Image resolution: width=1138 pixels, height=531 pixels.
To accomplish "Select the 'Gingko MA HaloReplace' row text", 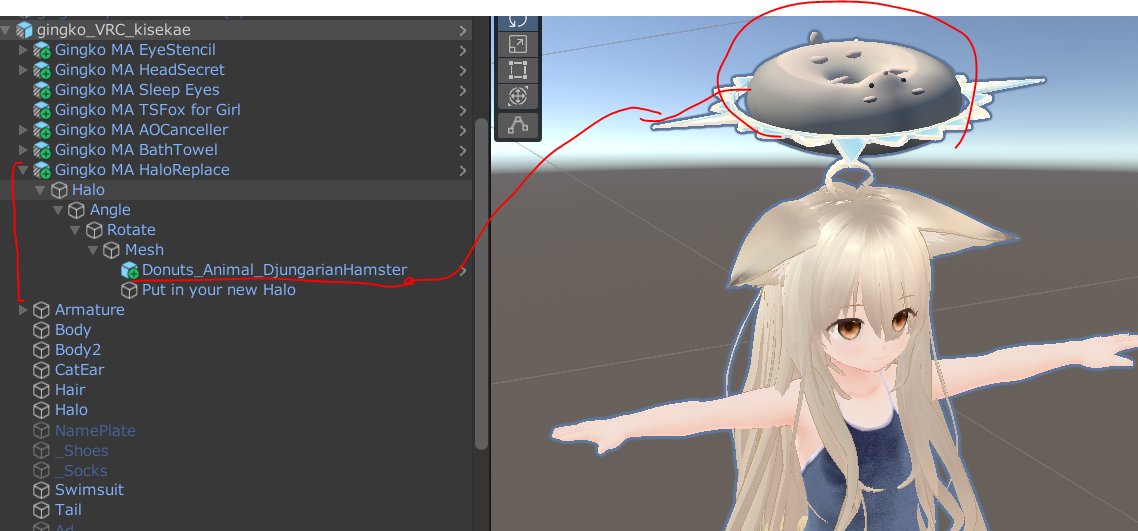I will click(142, 170).
